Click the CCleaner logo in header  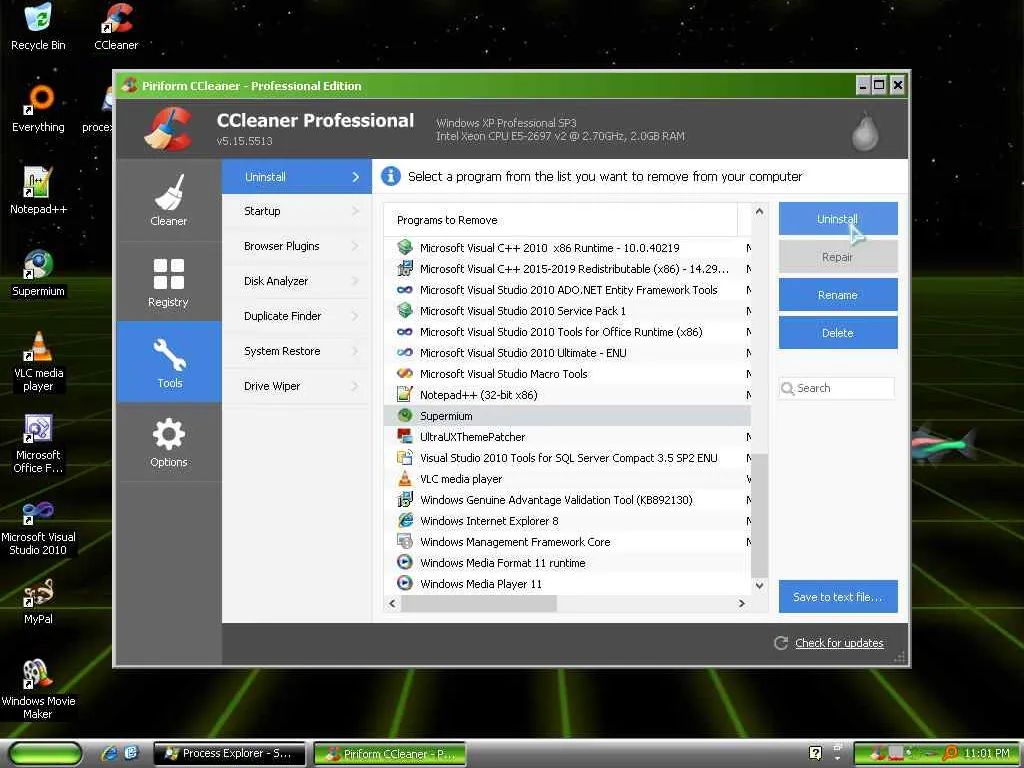168,129
